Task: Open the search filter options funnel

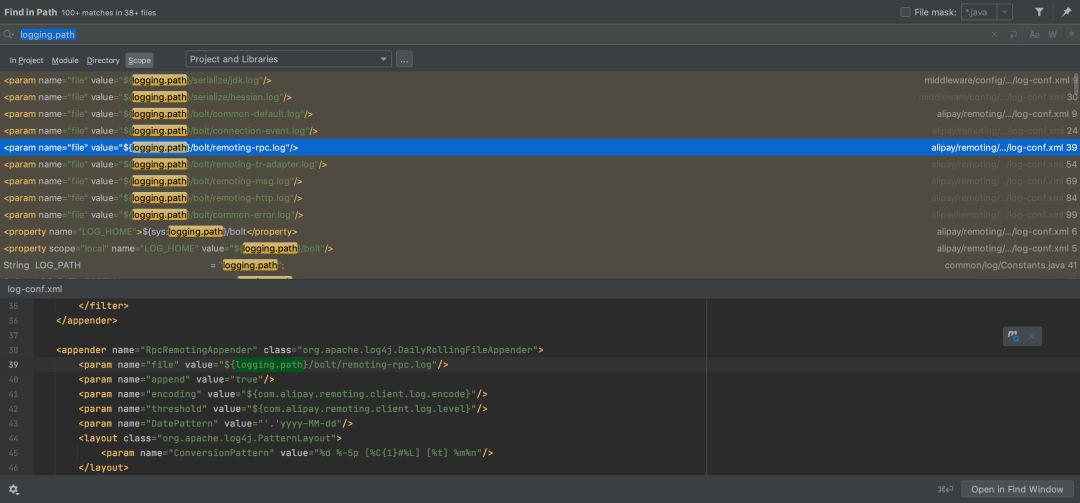Action: pos(1039,12)
